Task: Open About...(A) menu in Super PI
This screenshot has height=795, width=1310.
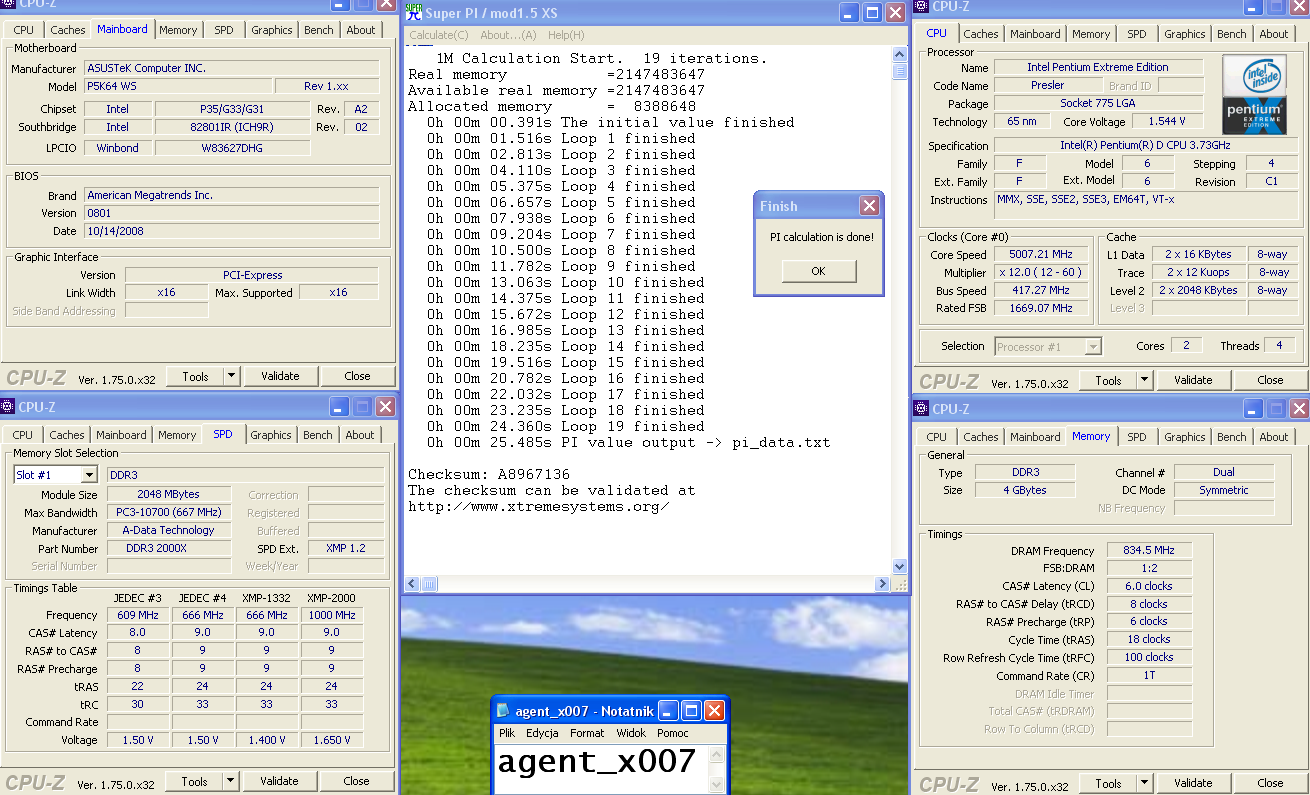Action: tap(508, 35)
